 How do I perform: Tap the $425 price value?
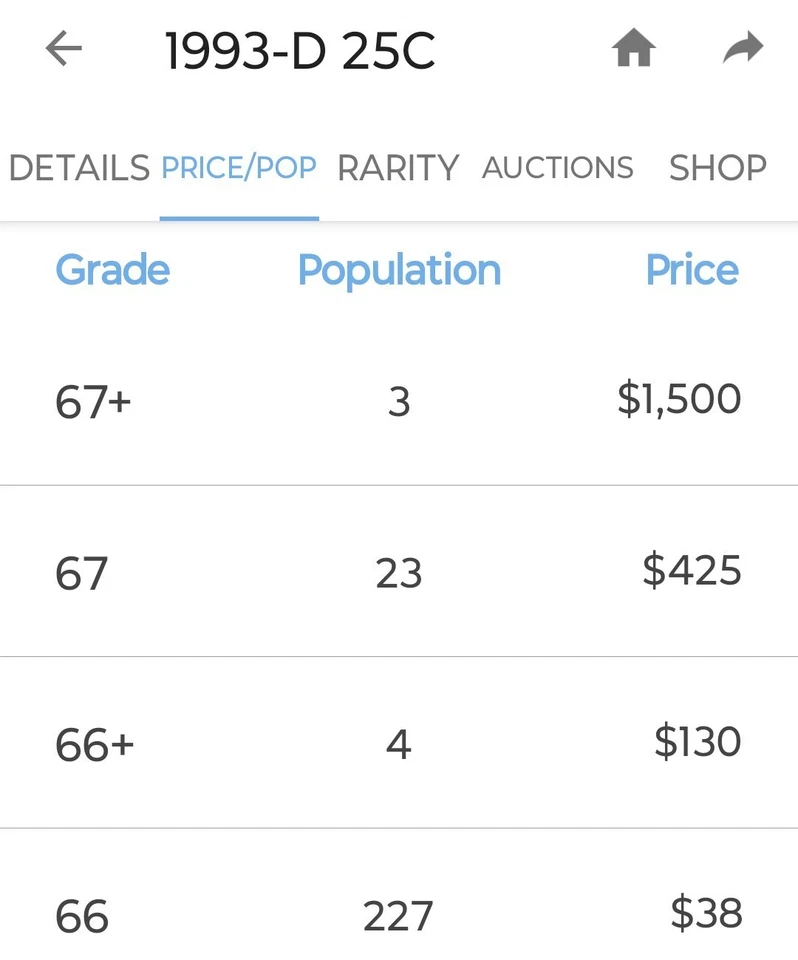click(x=691, y=571)
